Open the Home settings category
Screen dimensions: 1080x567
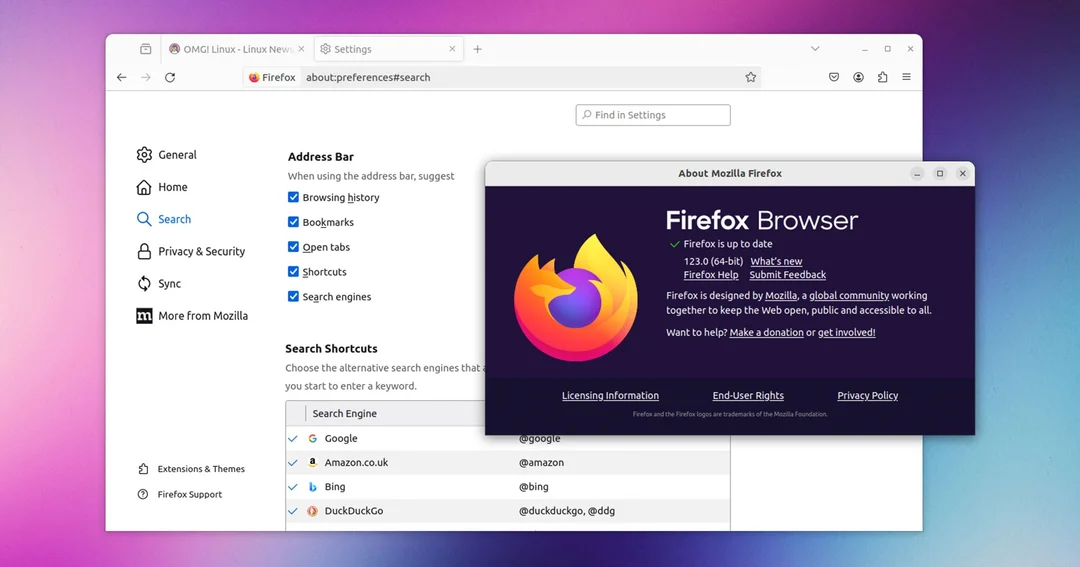click(162, 187)
